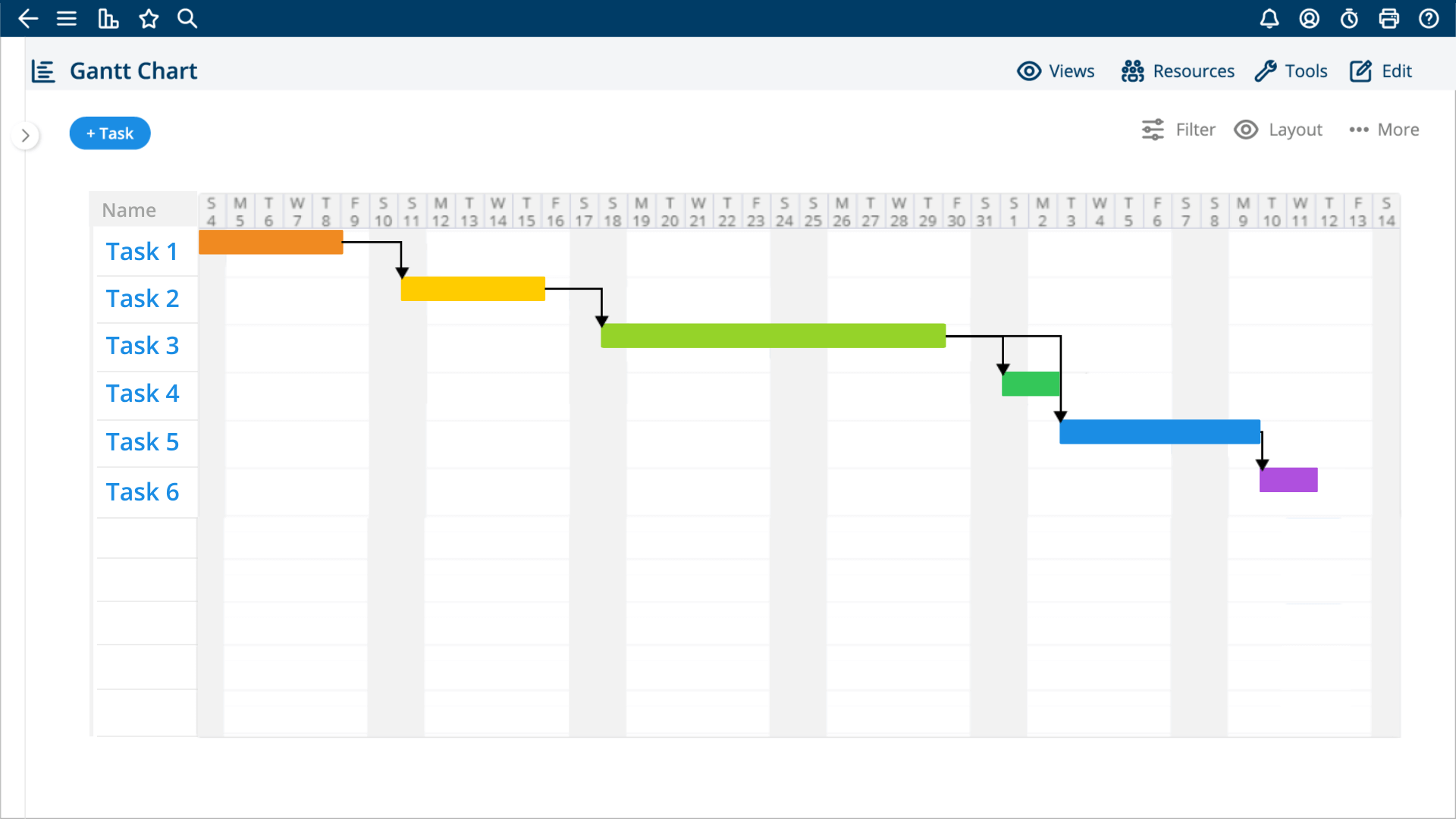Open Task 2 link
The image size is (1456, 819).
[x=143, y=299]
